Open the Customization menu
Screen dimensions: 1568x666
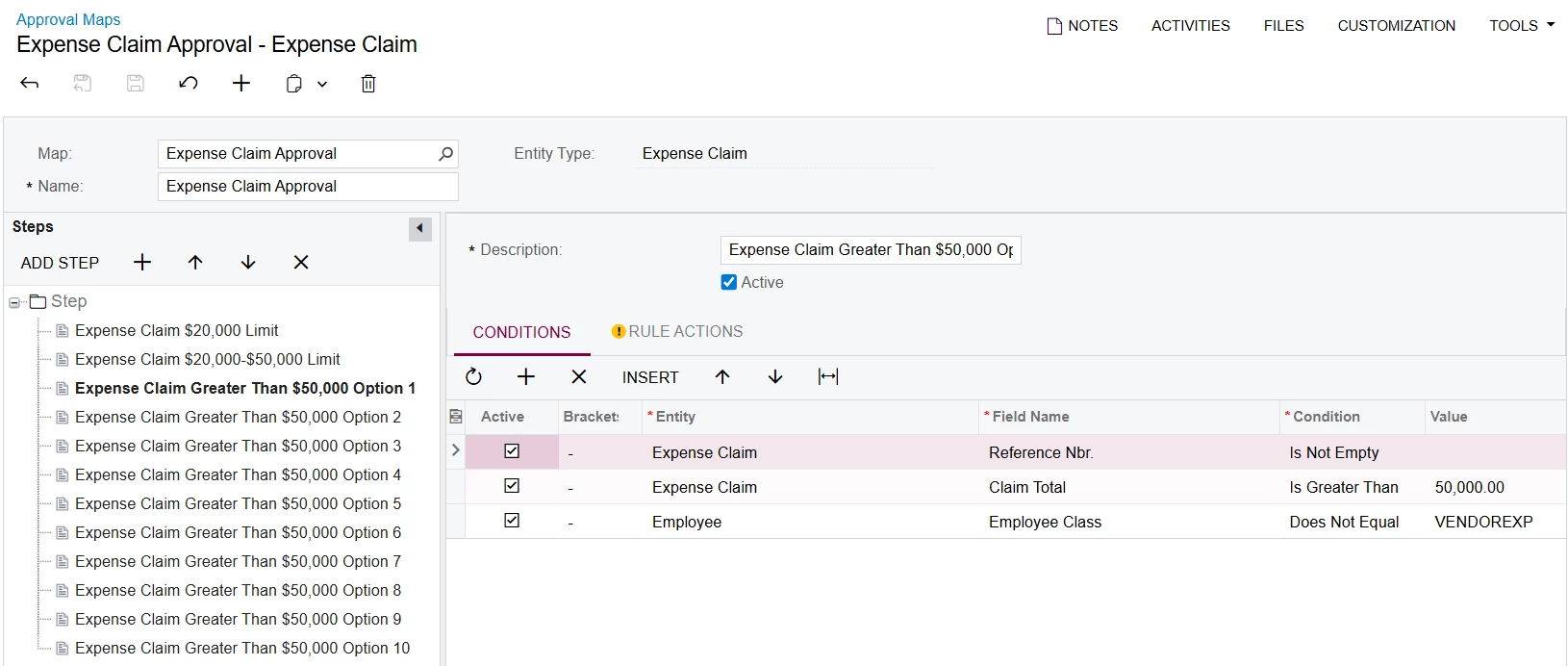click(x=1397, y=26)
